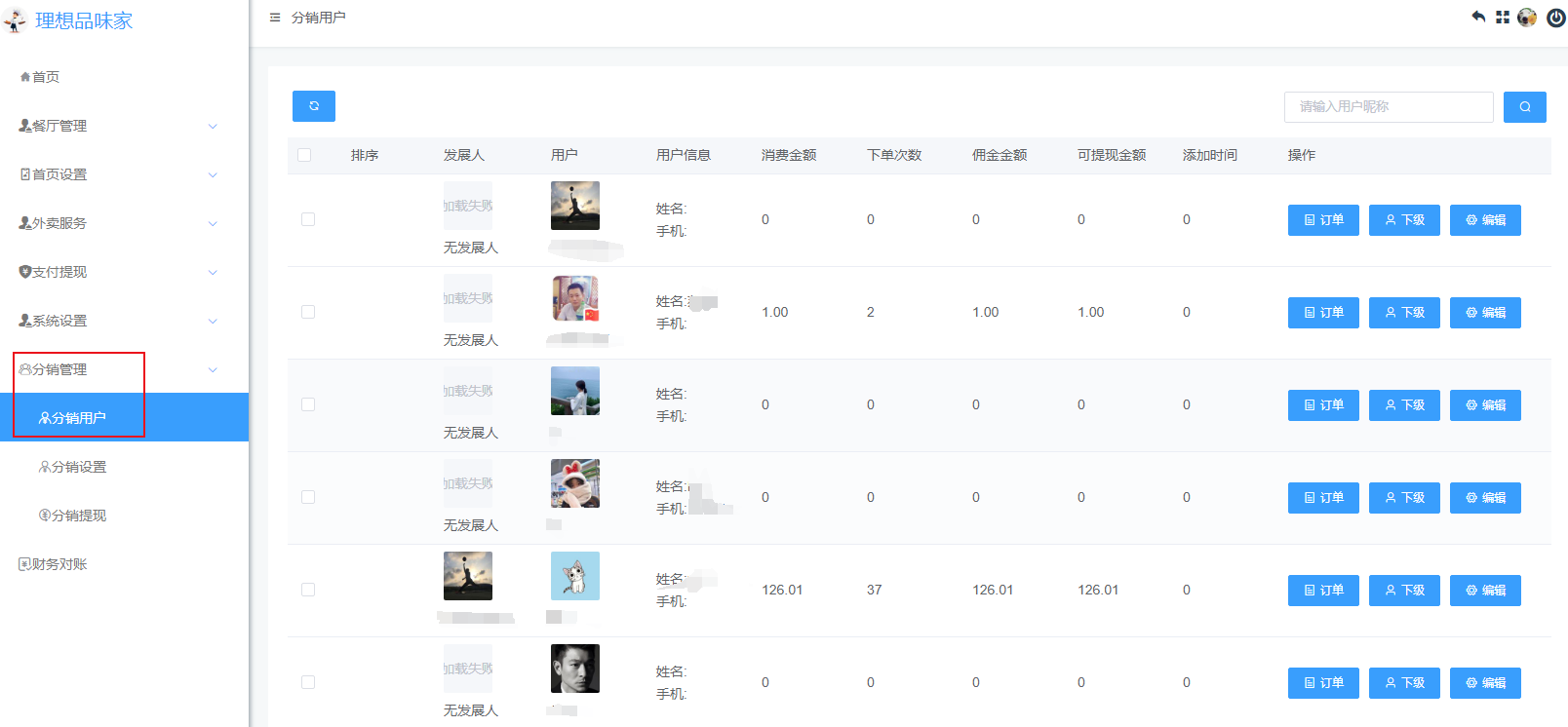Click the blue search magnifier button
1568x727 pixels.
point(1525,107)
